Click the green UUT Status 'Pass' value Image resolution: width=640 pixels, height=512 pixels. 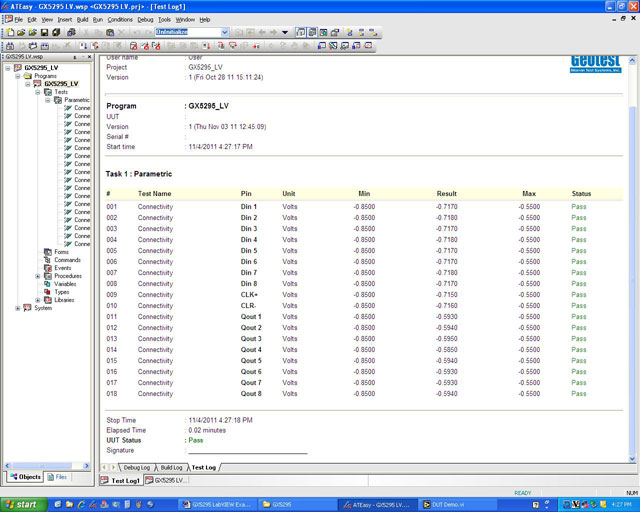pos(196,441)
